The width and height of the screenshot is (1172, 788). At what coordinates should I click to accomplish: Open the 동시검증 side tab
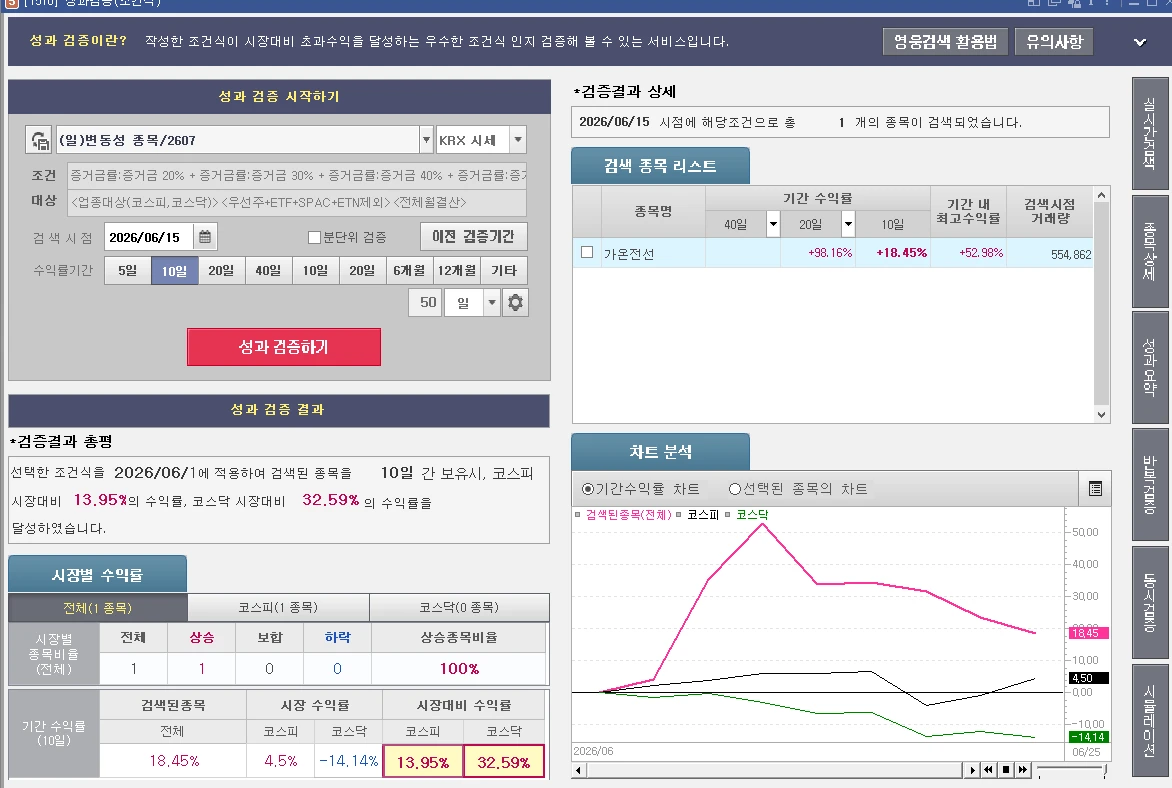(1150, 602)
